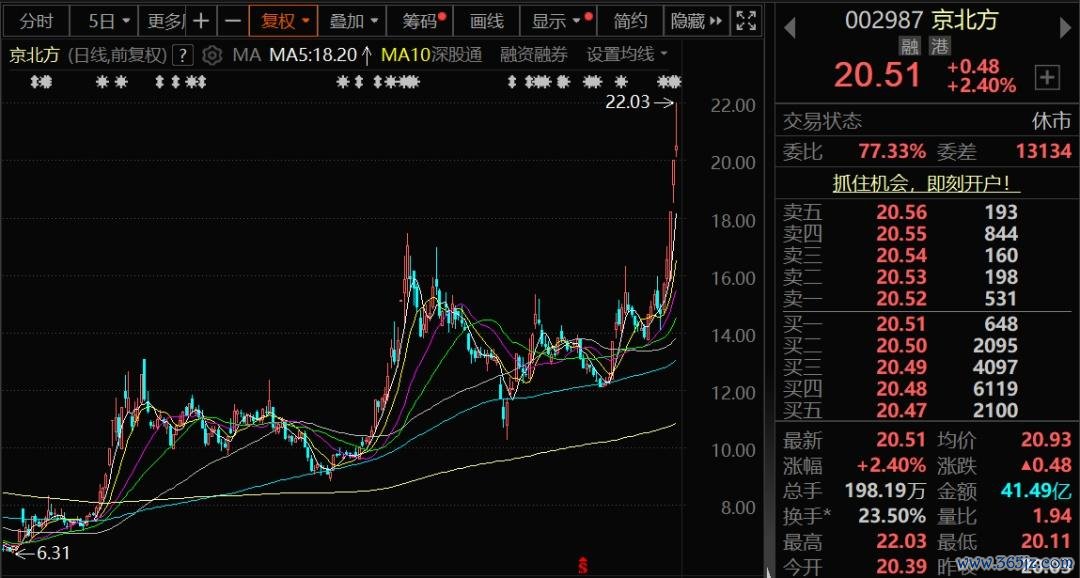Image resolution: width=1080 pixels, height=578 pixels.
Task: Expand the 叠加 overlay dropdown
Action: (354, 21)
